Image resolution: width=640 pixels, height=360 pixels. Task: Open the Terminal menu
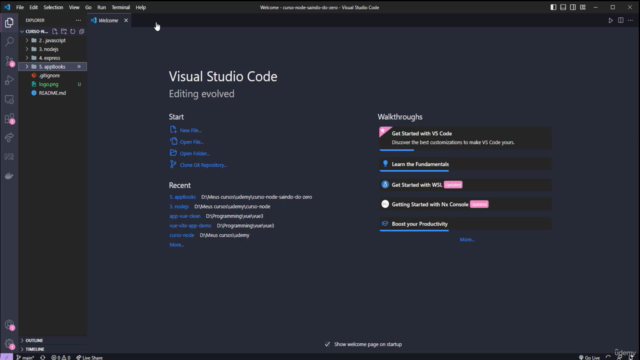[120, 7]
